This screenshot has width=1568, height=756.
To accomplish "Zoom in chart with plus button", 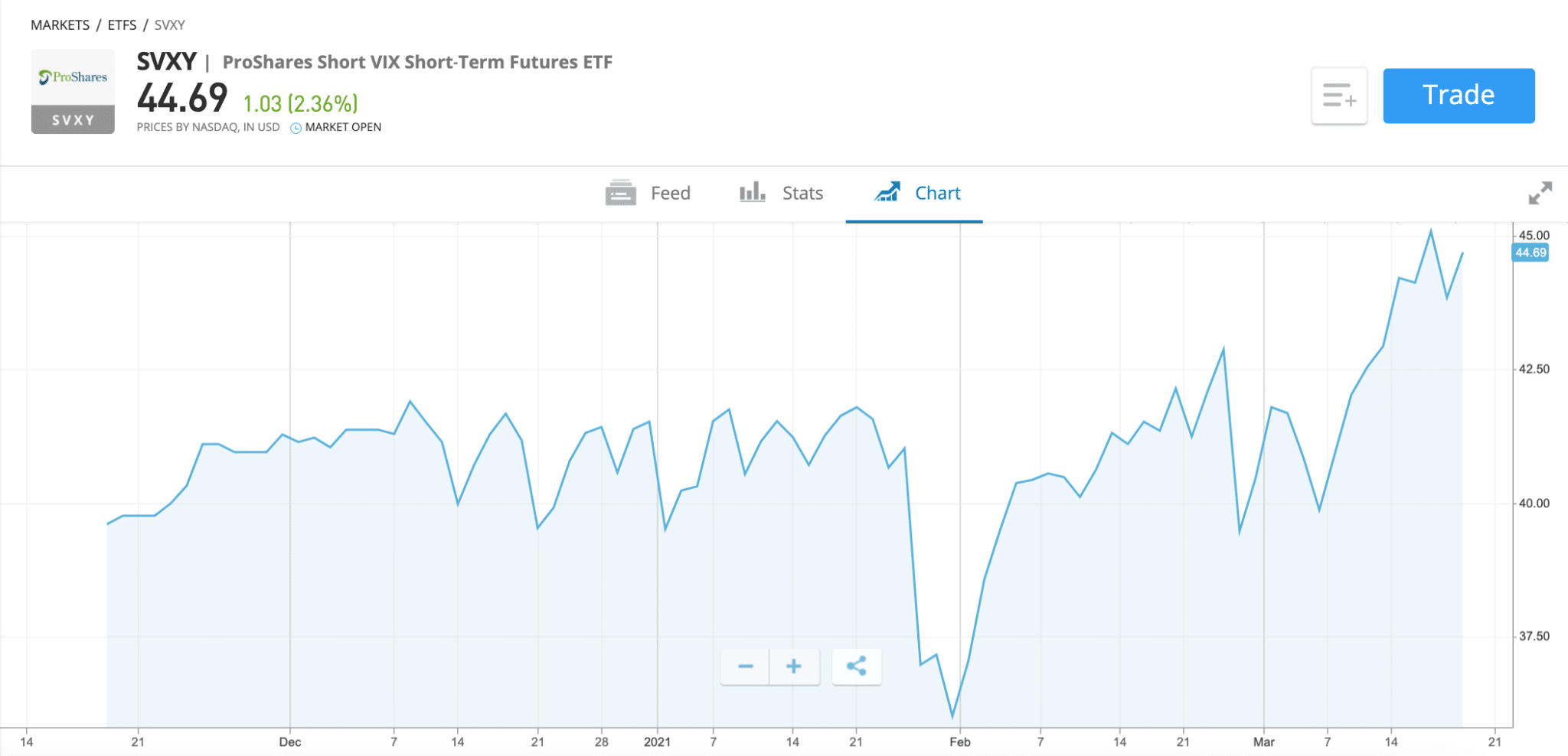I will [794, 666].
